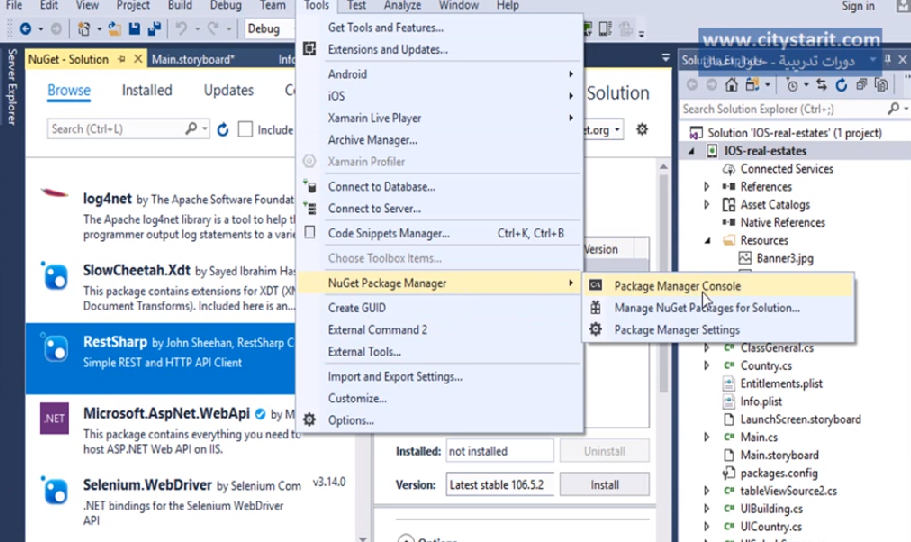Click the Collapse All icon in Solution Explorer
Screen dimensions: 911x542
click(x=862, y=85)
